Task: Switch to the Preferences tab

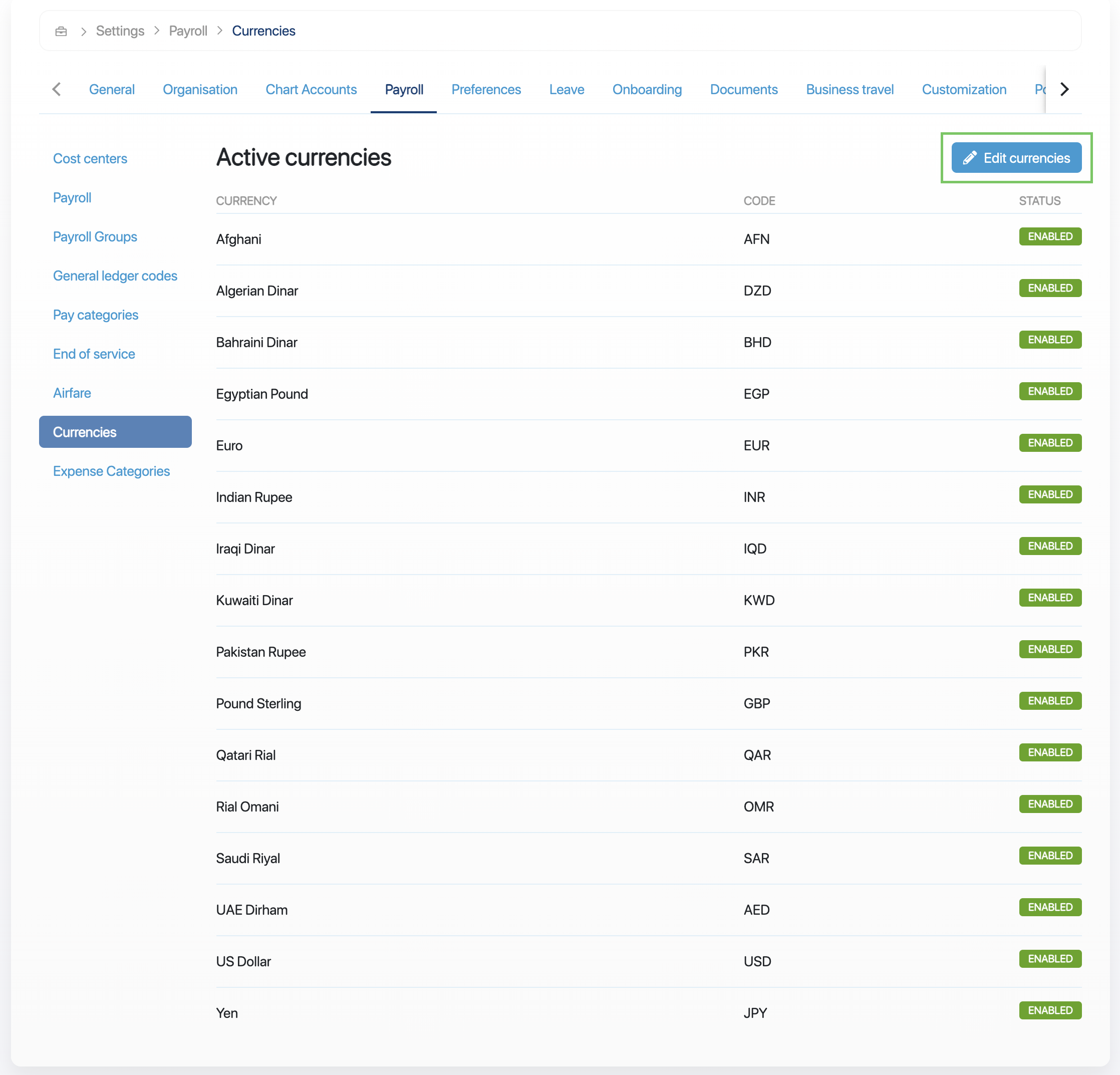Action: (x=486, y=90)
